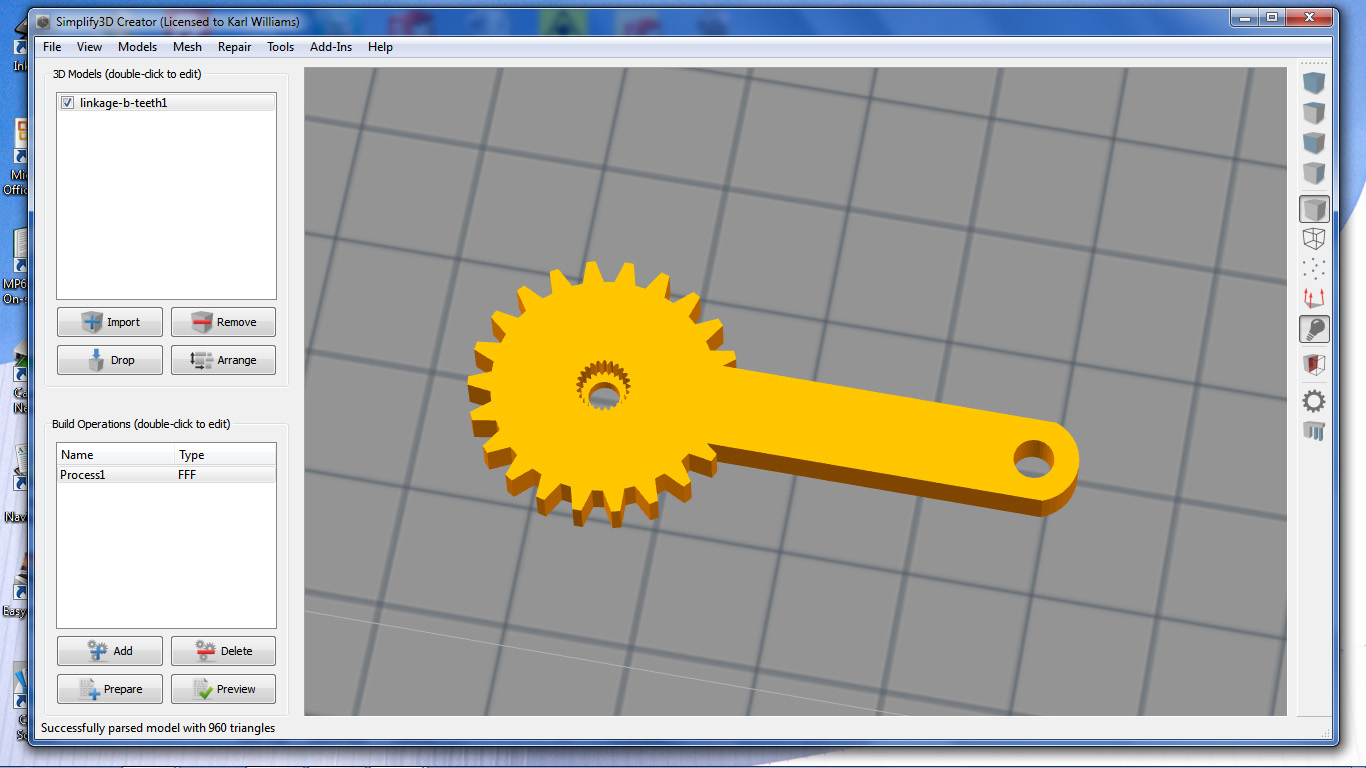The width and height of the screenshot is (1366, 768).
Task: Select the support structures icon
Action: pyautogui.click(x=1313, y=431)
